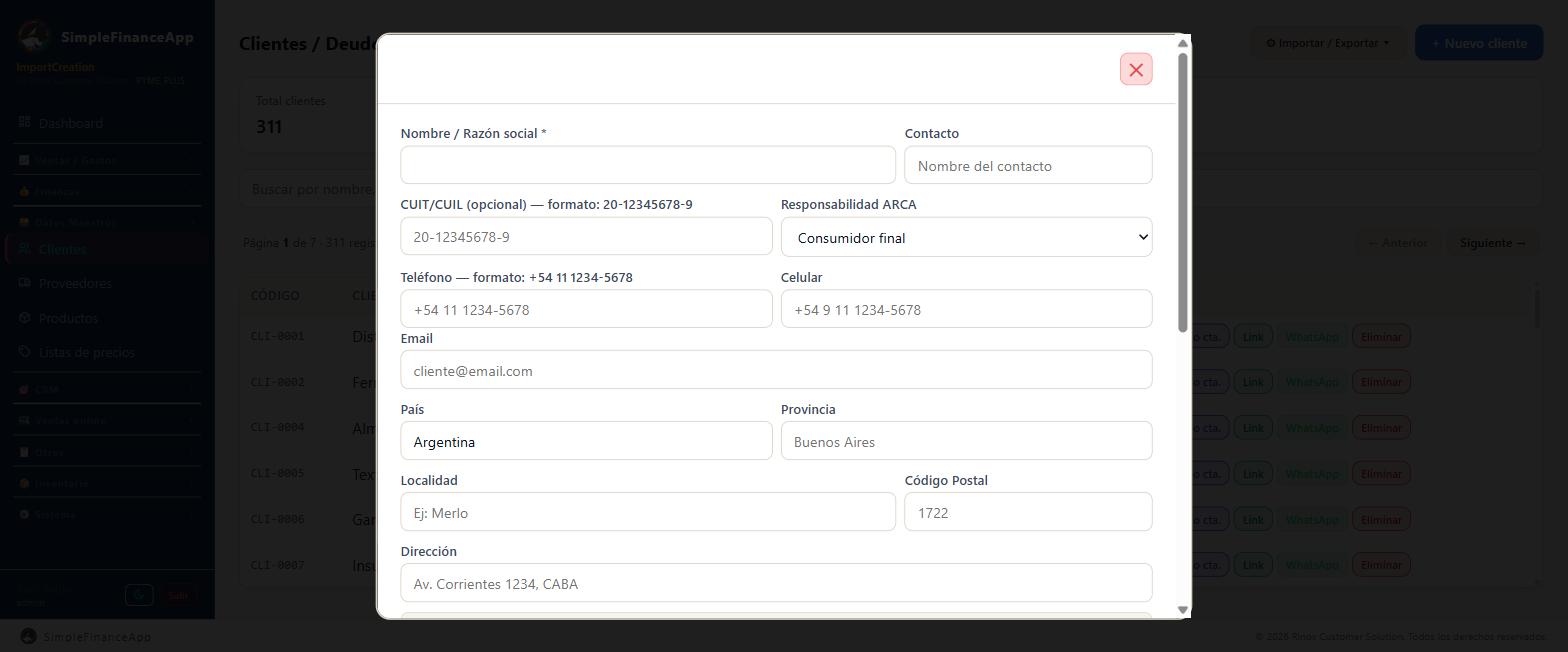Focus the Nombre / Razón social field
Viewport: 1568px width, 652px height.
648,165
